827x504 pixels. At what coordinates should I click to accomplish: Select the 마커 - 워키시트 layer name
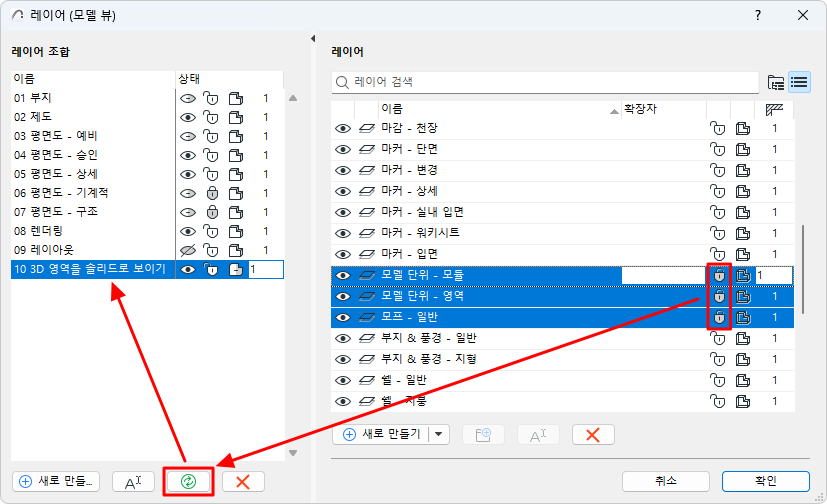tap(420, 233)
